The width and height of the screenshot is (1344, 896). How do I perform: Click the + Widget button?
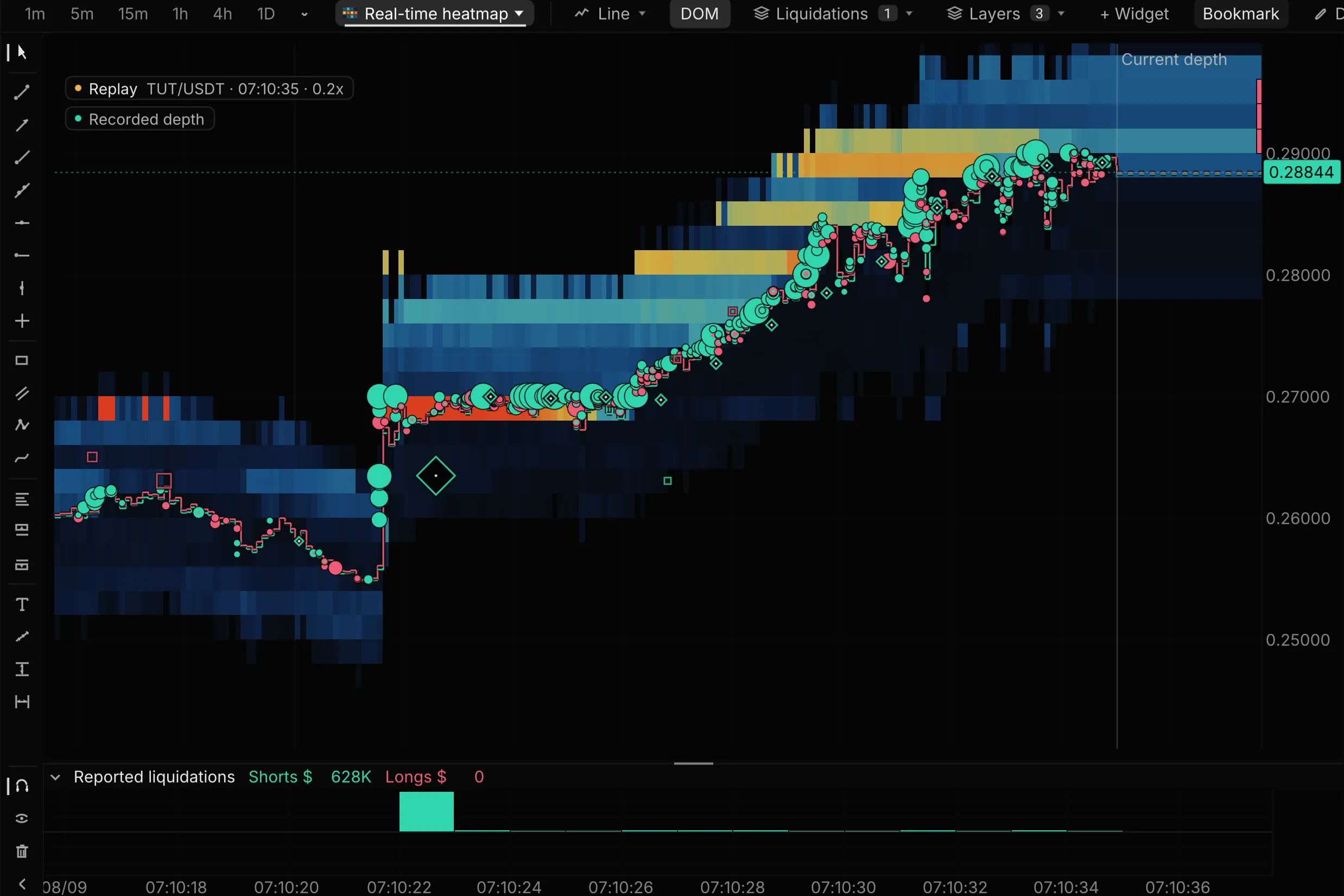pos(1134,14)
